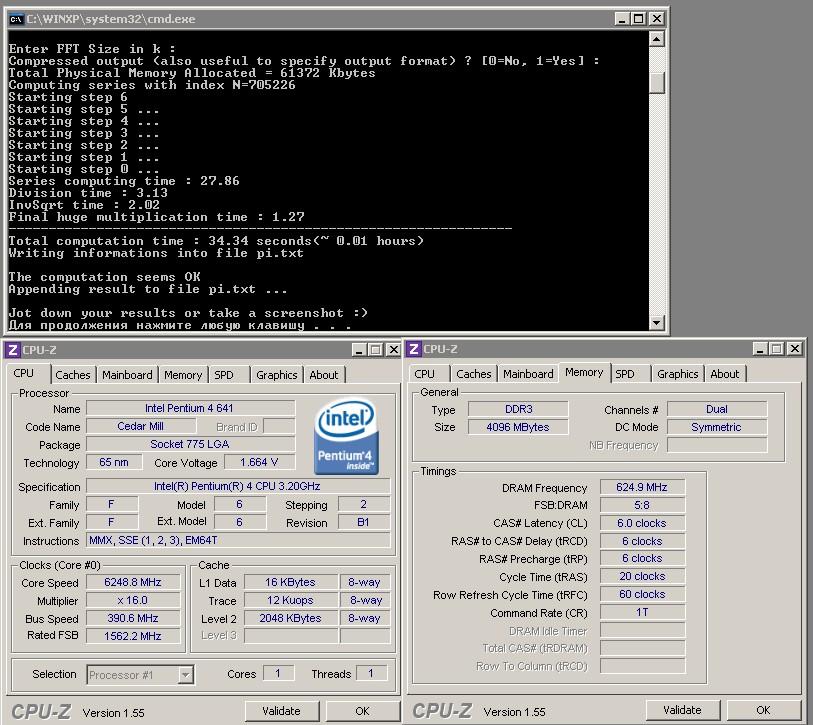Open Graphics tab in right CPU-Z
The width and height of the screenshot is (813, 725).
(x=677, y=374)
